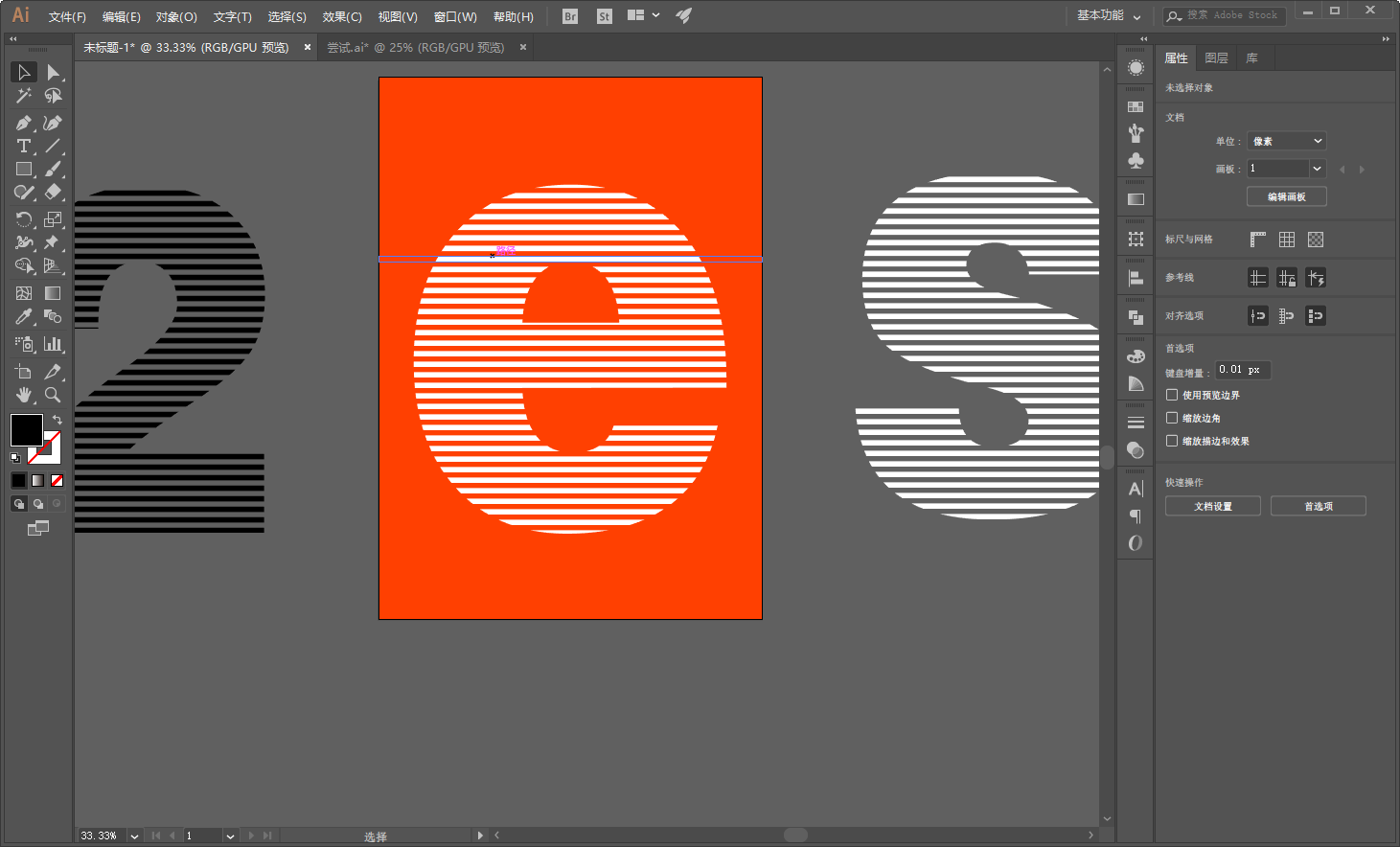Image resolution: width=1400 pixels, height=847 pixels.
Task: Select the Artboard tool
Action: pos(24,372)
